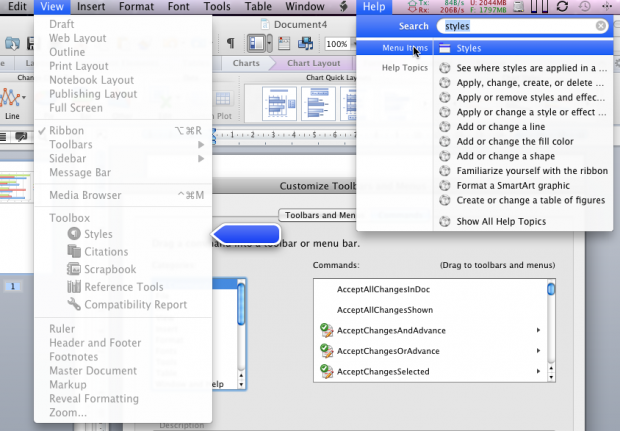Clear the help search with the X icon
Viewport: 620px width, 431px height.
600,27
